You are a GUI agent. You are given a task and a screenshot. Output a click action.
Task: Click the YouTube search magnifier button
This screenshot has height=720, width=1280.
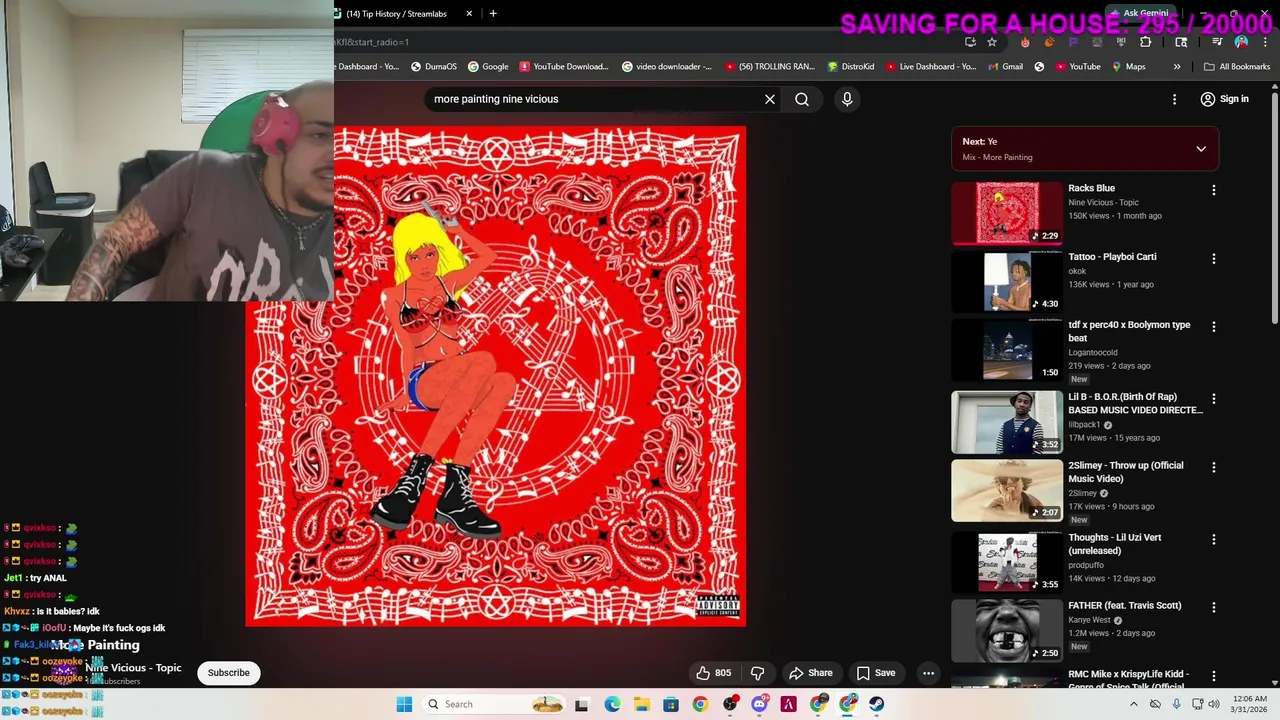[802, 99]
